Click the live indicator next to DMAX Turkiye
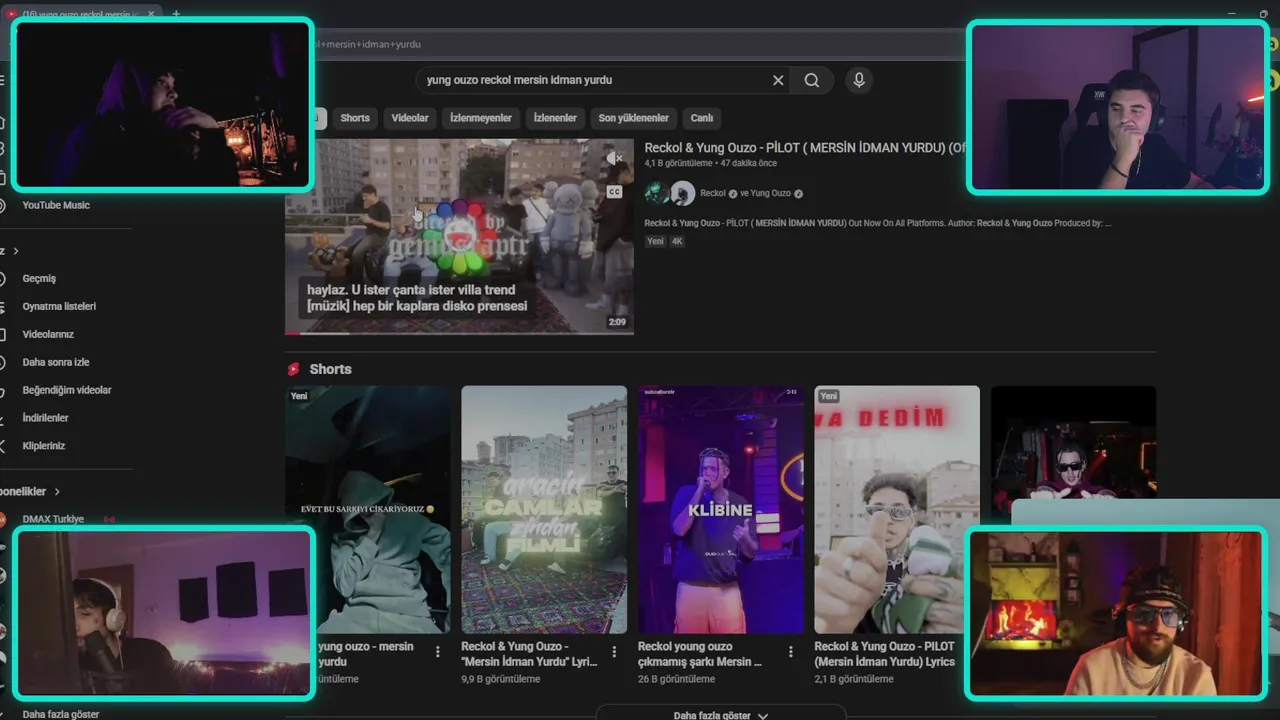Screen dimensions: 1280x720 tap(109, 519)
